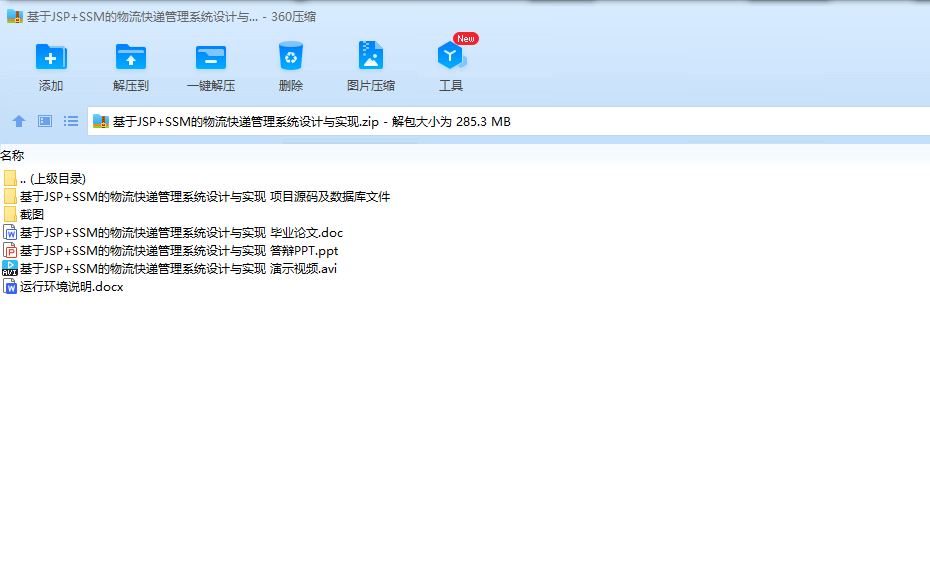The height and width of the screenshot is (567, 930).
Task: Go up one level with the up arrow
Action: point(19,121)
